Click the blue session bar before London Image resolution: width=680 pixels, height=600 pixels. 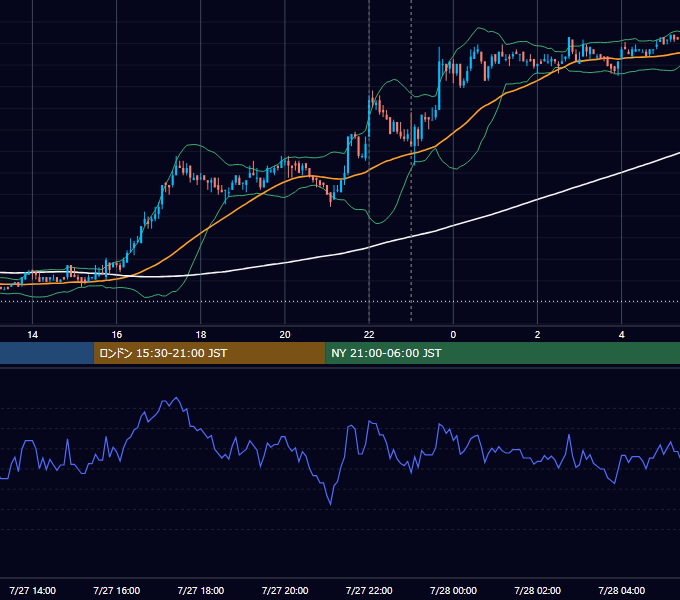tap(47, 353)
